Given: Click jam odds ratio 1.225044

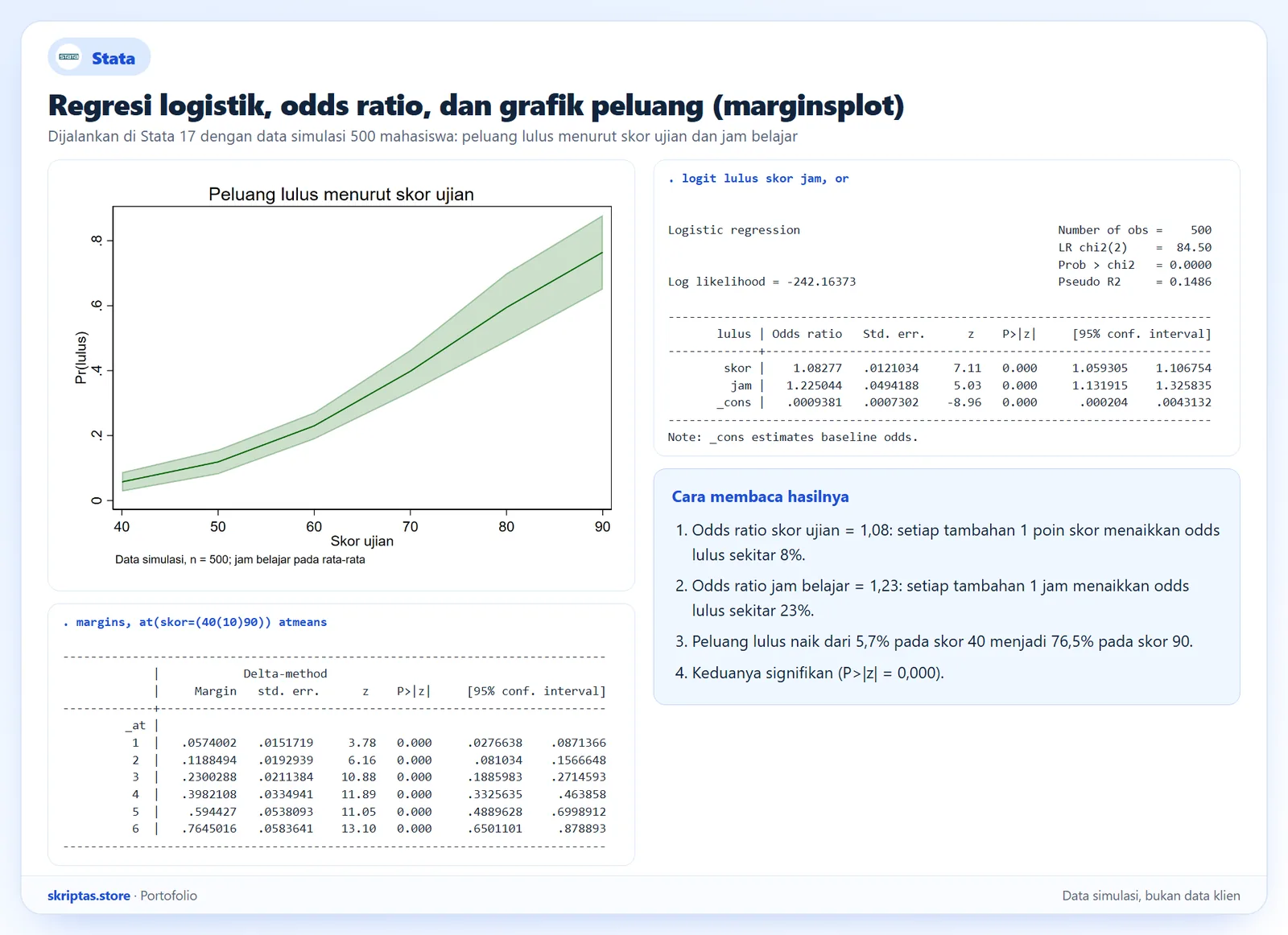Looking at the screenshot, I should (814, 385).
